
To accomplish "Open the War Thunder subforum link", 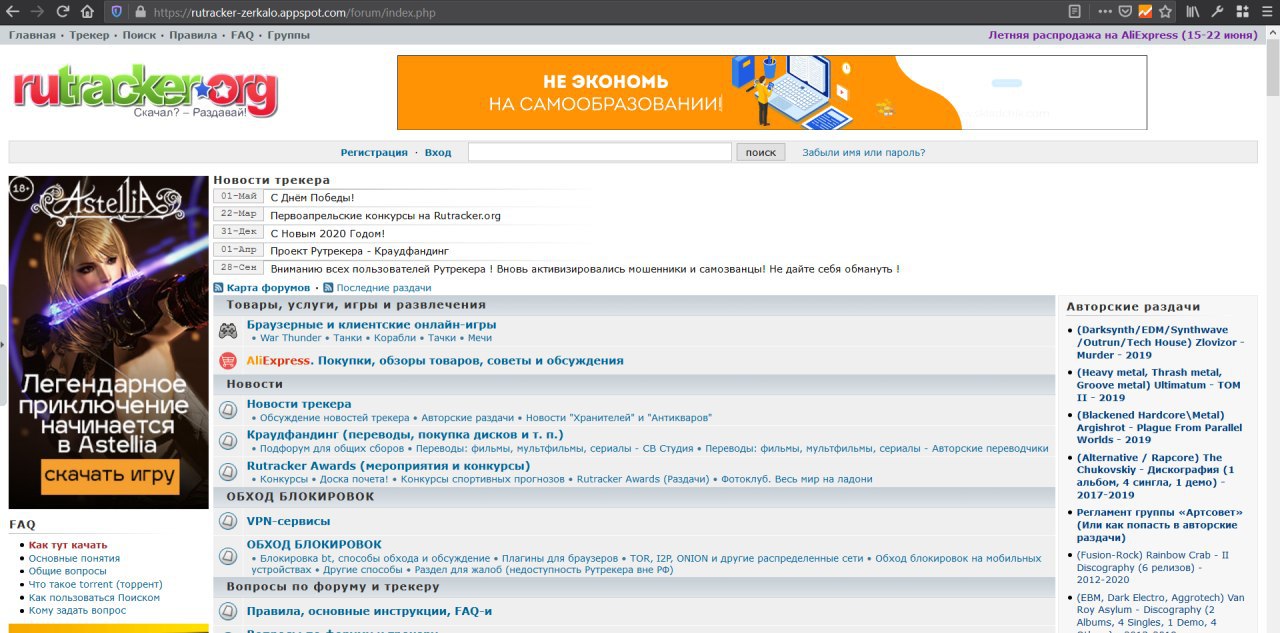I will (x=291, y=338).
